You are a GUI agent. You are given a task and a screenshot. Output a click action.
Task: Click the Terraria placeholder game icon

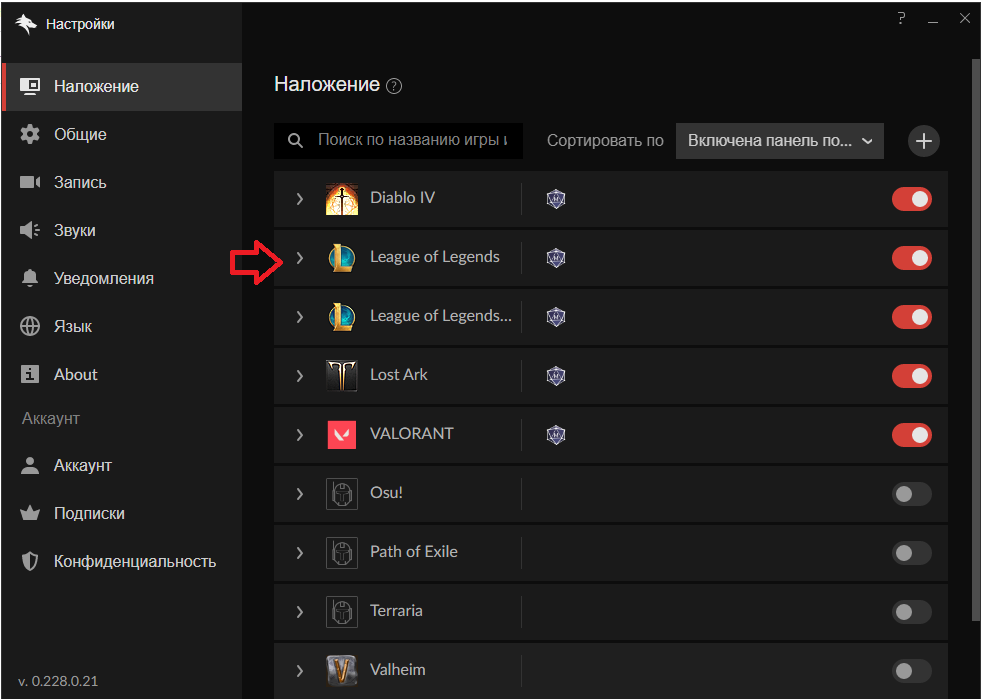[342, 611]
